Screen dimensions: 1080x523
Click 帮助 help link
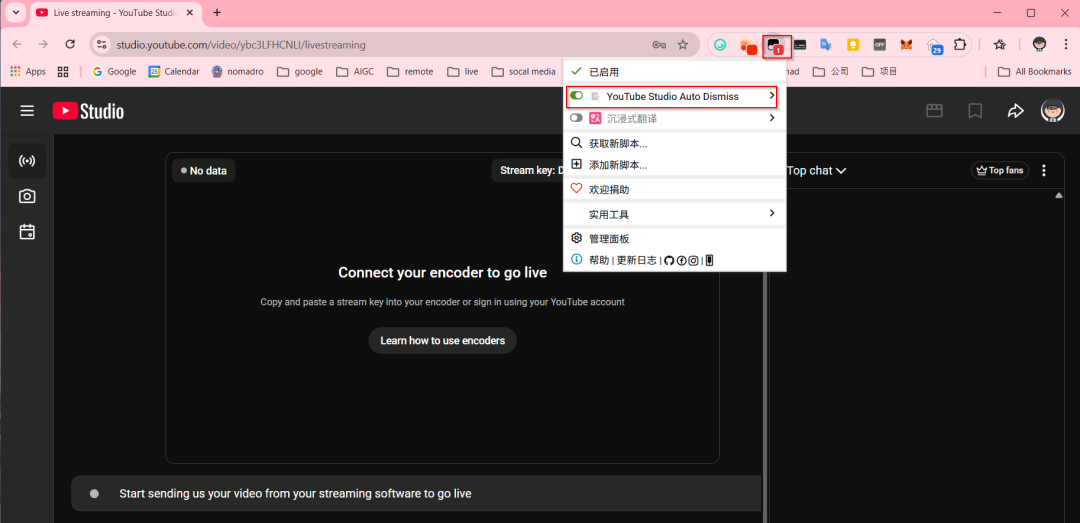[x=599, y=260]
